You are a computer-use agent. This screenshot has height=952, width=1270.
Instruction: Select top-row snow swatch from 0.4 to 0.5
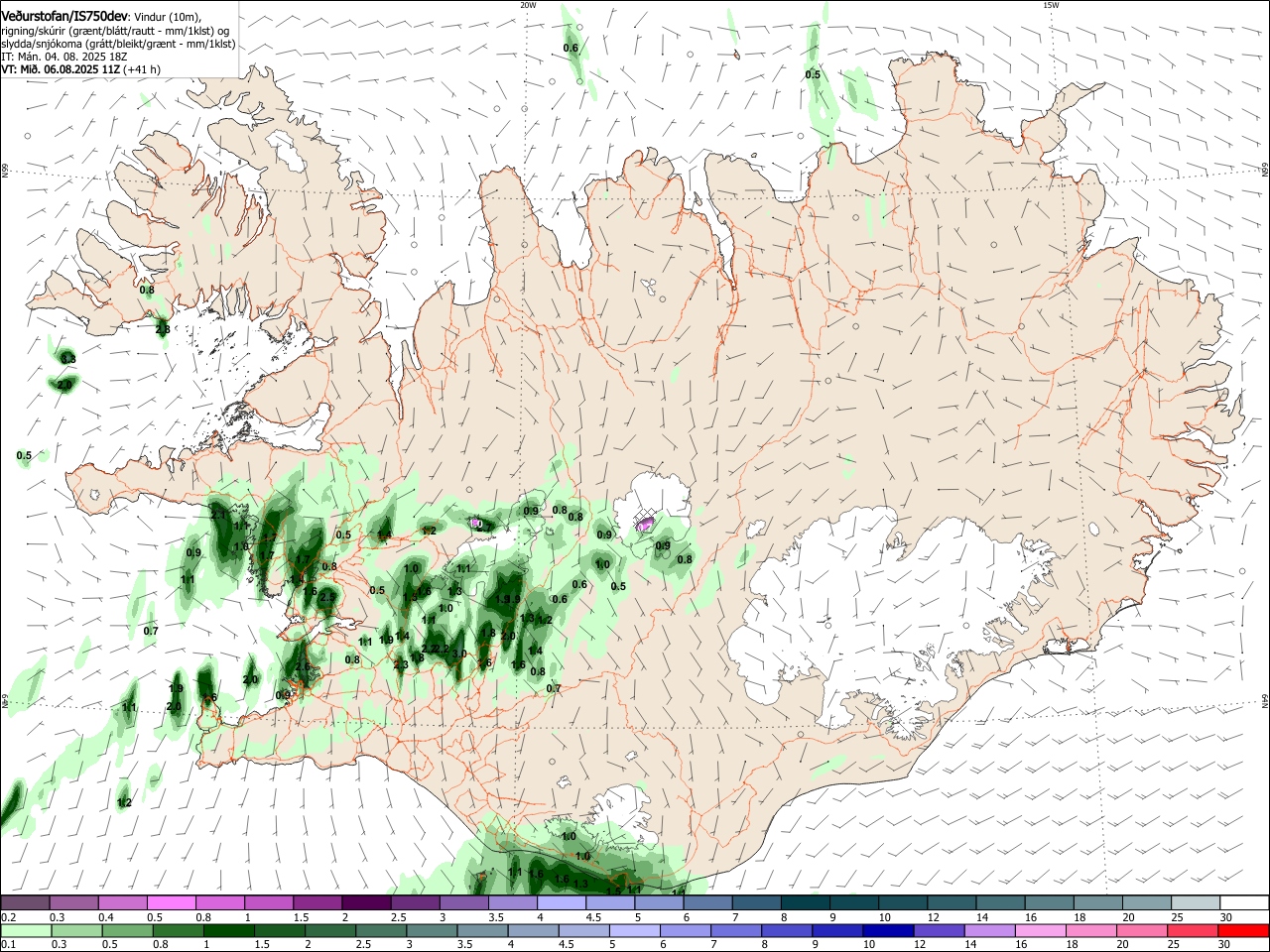[122, 902]
